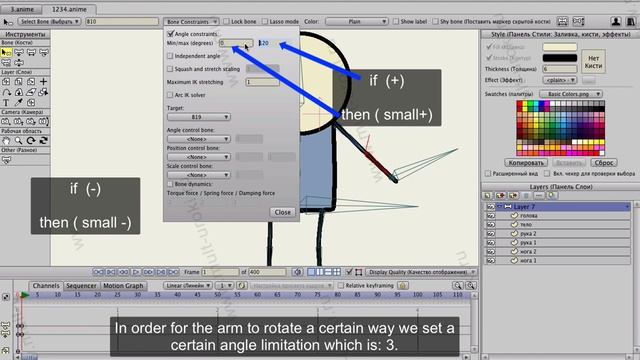640x360 pixels.
Task: Select the рука 2 layer row
Action: tap(557, 234)
